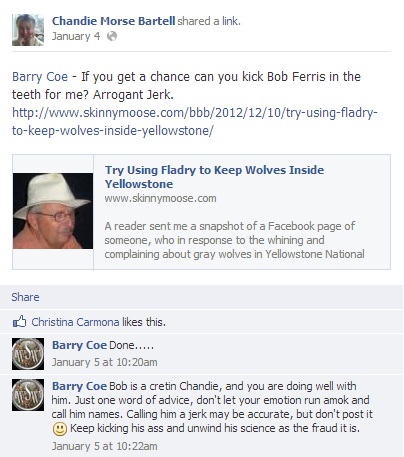Open Barry Coe name on 'Bob is a cretin' comment
This screenshot has height=457, width=404.
[79, 386]
